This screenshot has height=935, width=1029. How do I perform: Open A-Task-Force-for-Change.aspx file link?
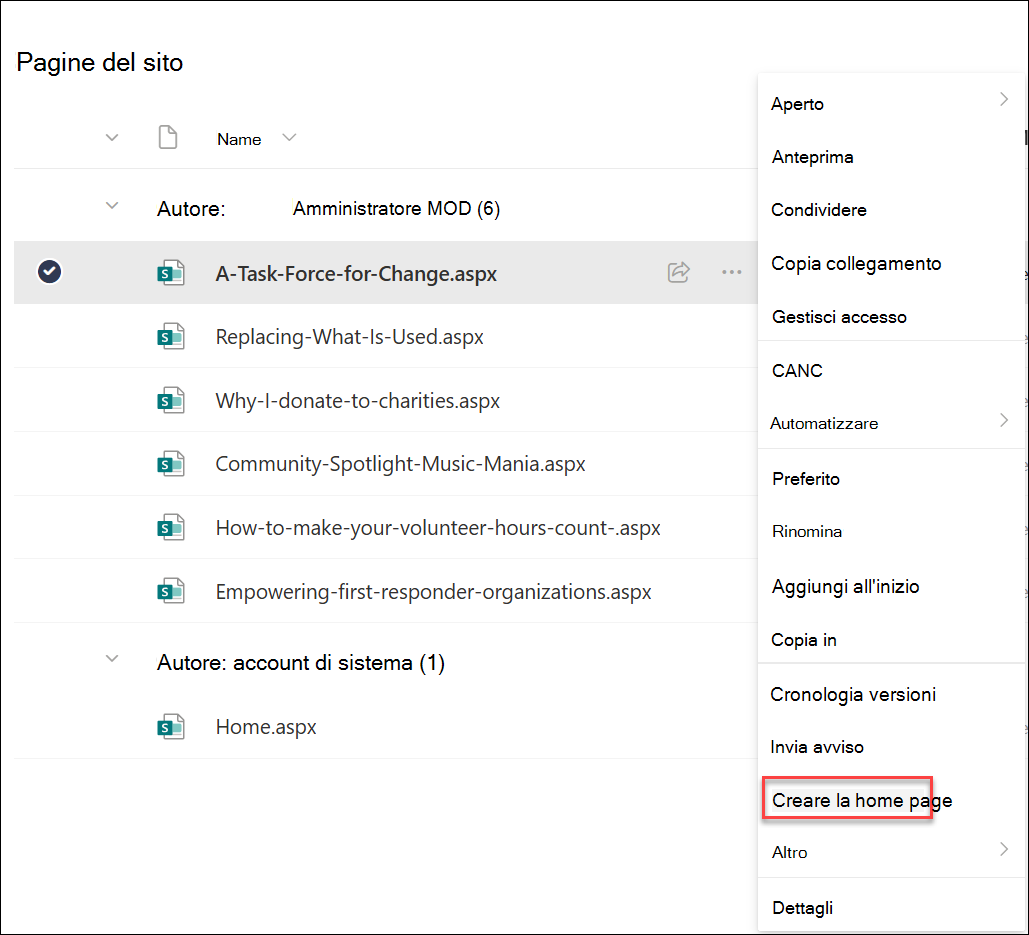356,274
